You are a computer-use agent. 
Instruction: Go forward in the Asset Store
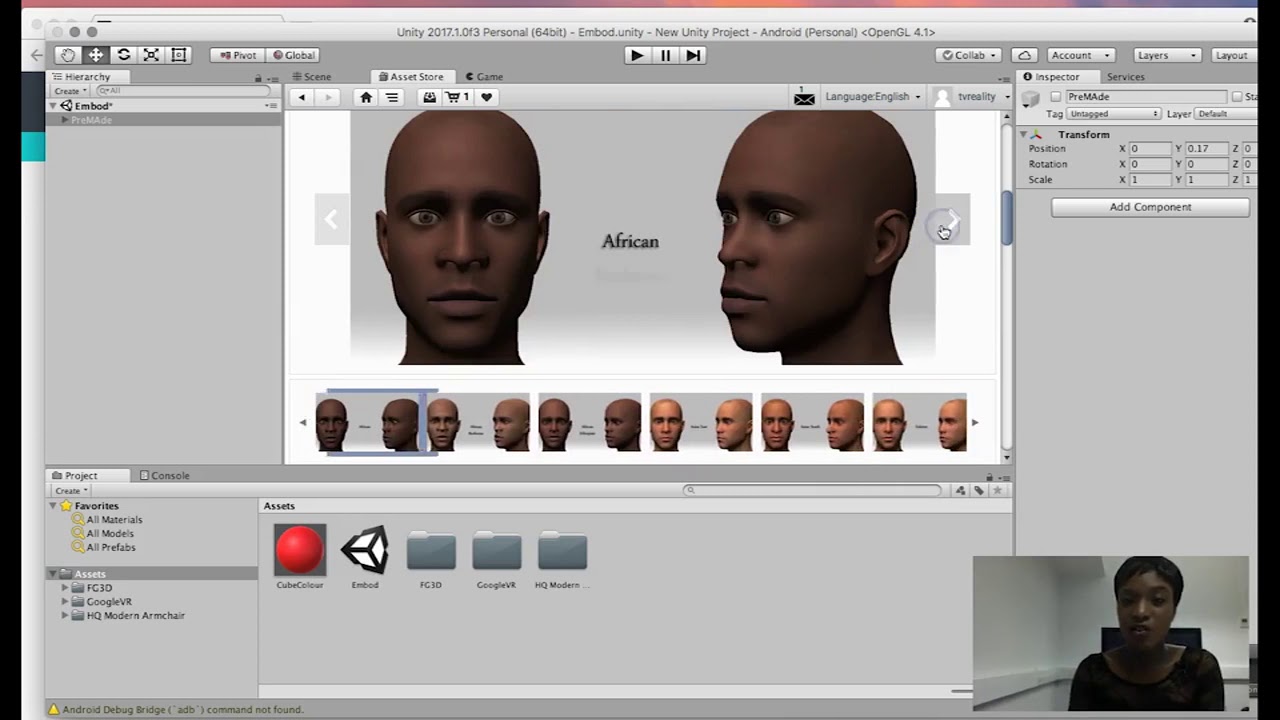coord(327,97)
